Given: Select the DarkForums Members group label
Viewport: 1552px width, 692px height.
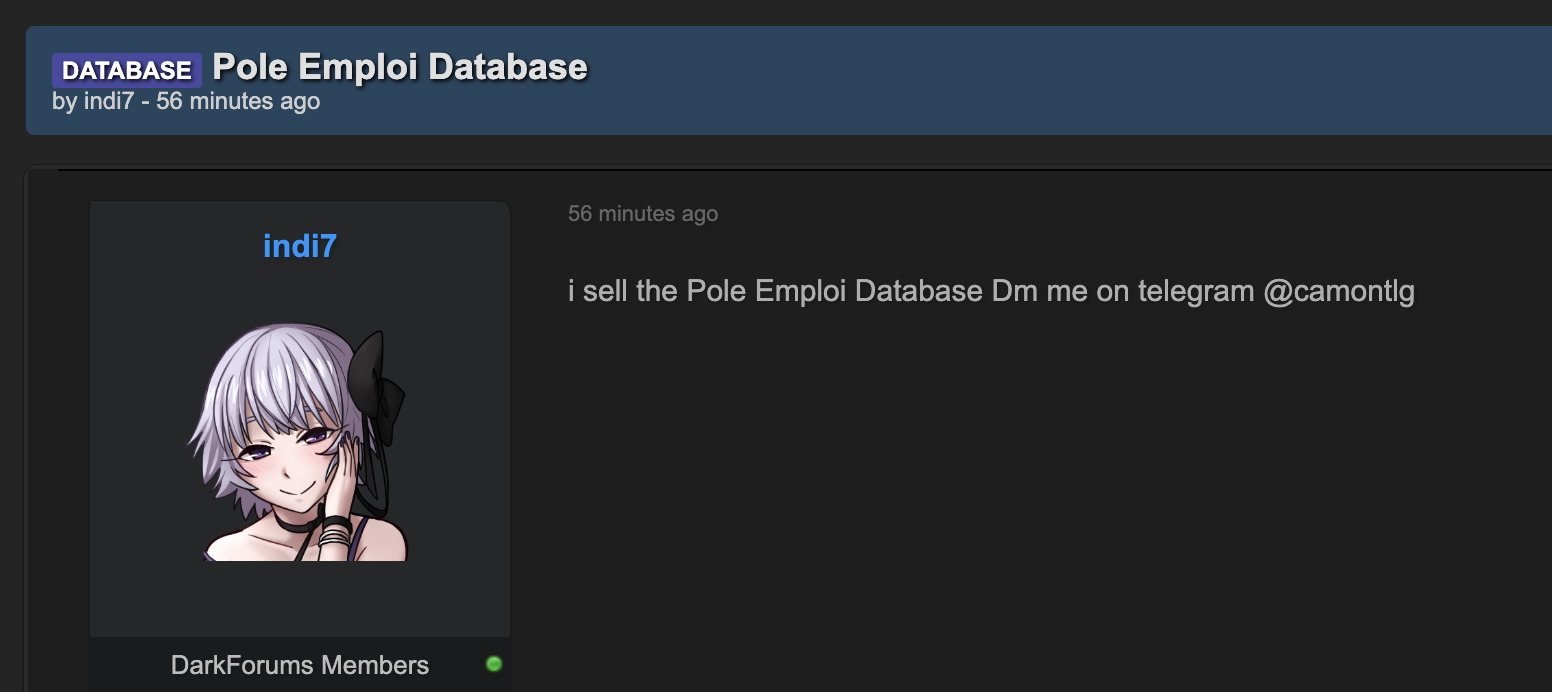Looking at the screenshot, I should click(300, 665).
